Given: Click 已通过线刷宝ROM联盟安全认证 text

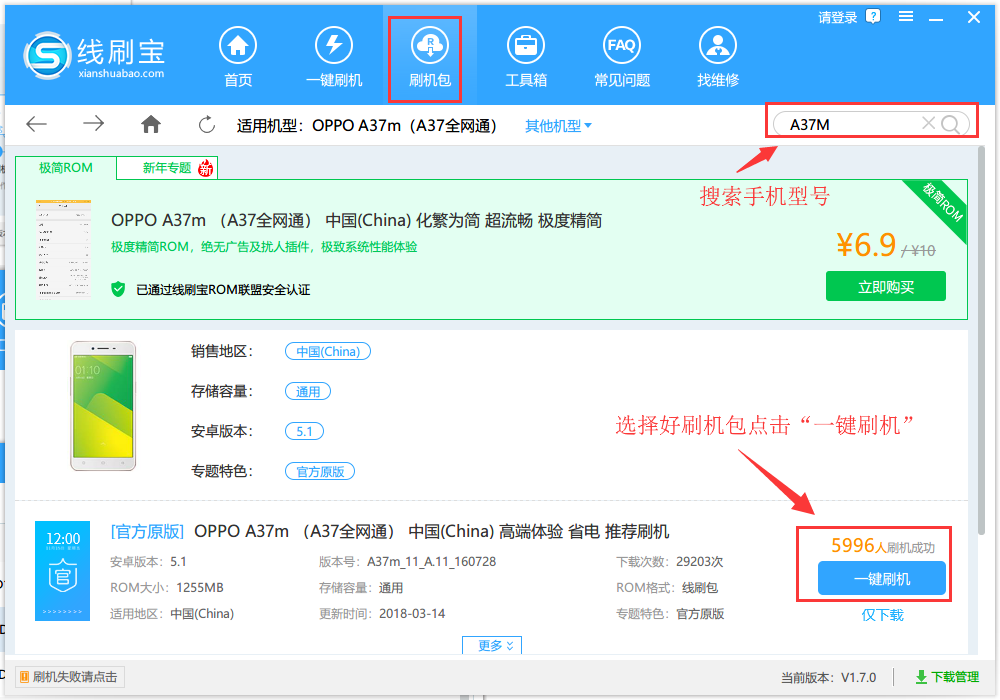Looking at the screenshot, I should 223,289.
